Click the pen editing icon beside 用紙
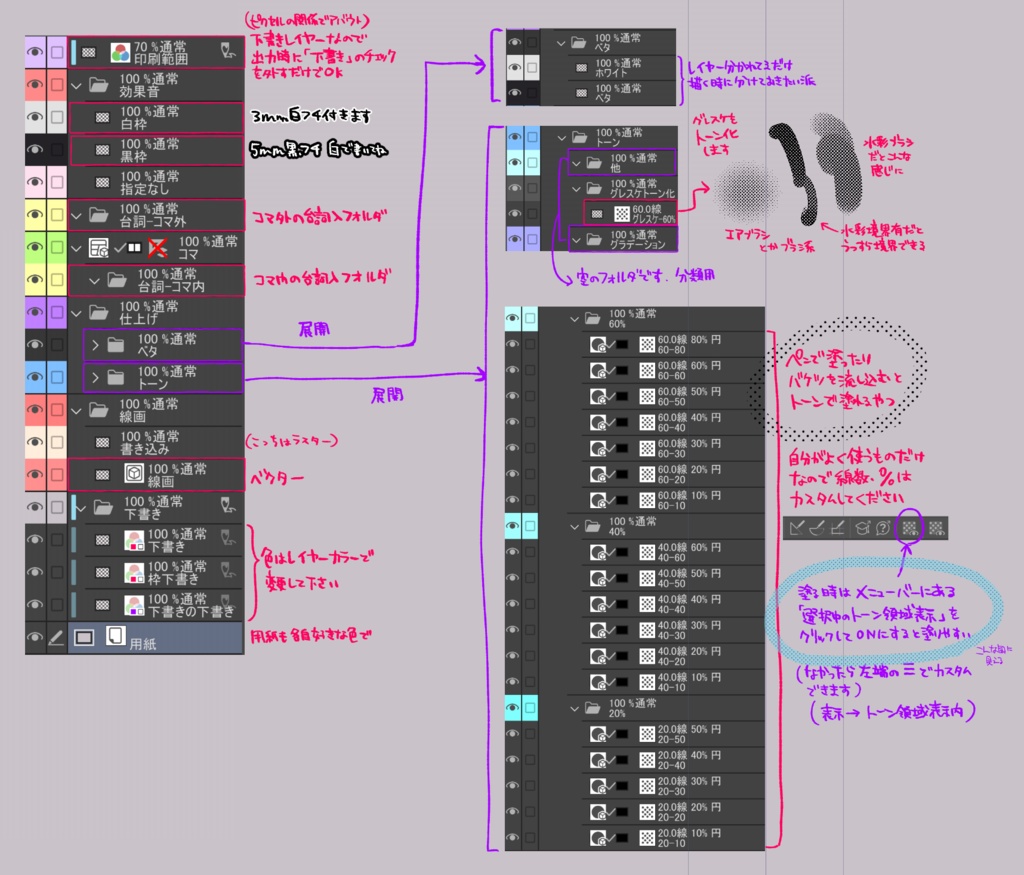 pyautogui.click(x=57, y=638)
